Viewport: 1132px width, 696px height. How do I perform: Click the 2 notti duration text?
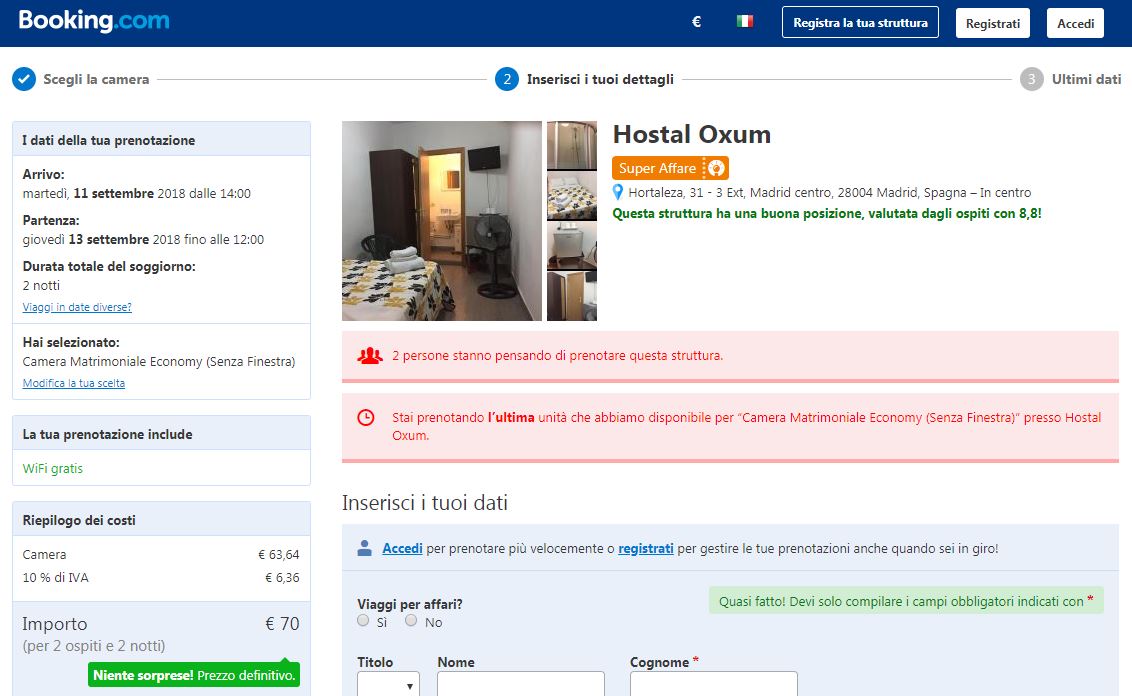click(x=41, y=285)
